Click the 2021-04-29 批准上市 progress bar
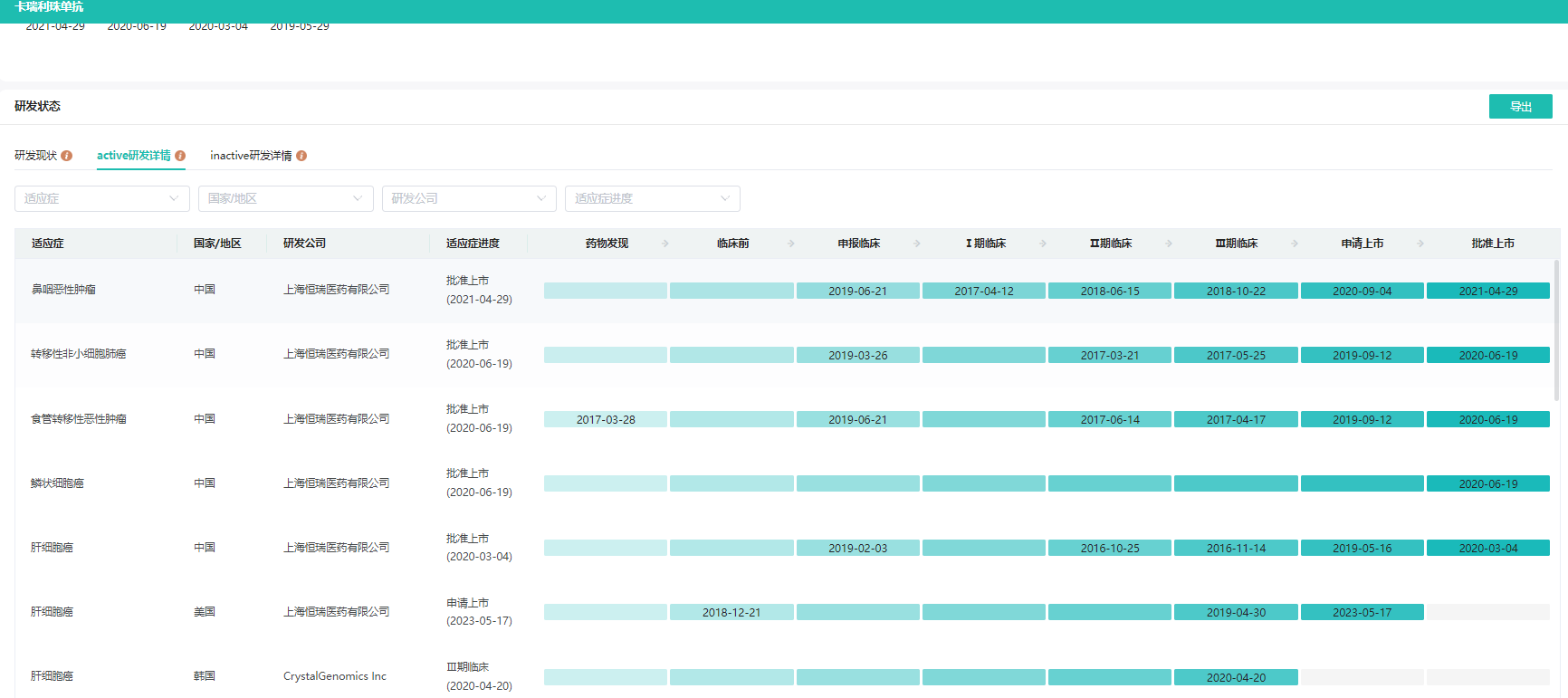Screen dimensions: 1568x698 point(1487,291)
